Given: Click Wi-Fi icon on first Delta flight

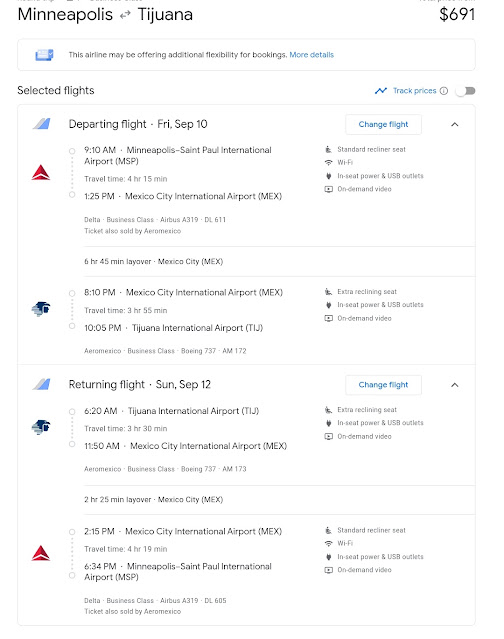Looking at the screenshot, I should [x=328, y=163].
